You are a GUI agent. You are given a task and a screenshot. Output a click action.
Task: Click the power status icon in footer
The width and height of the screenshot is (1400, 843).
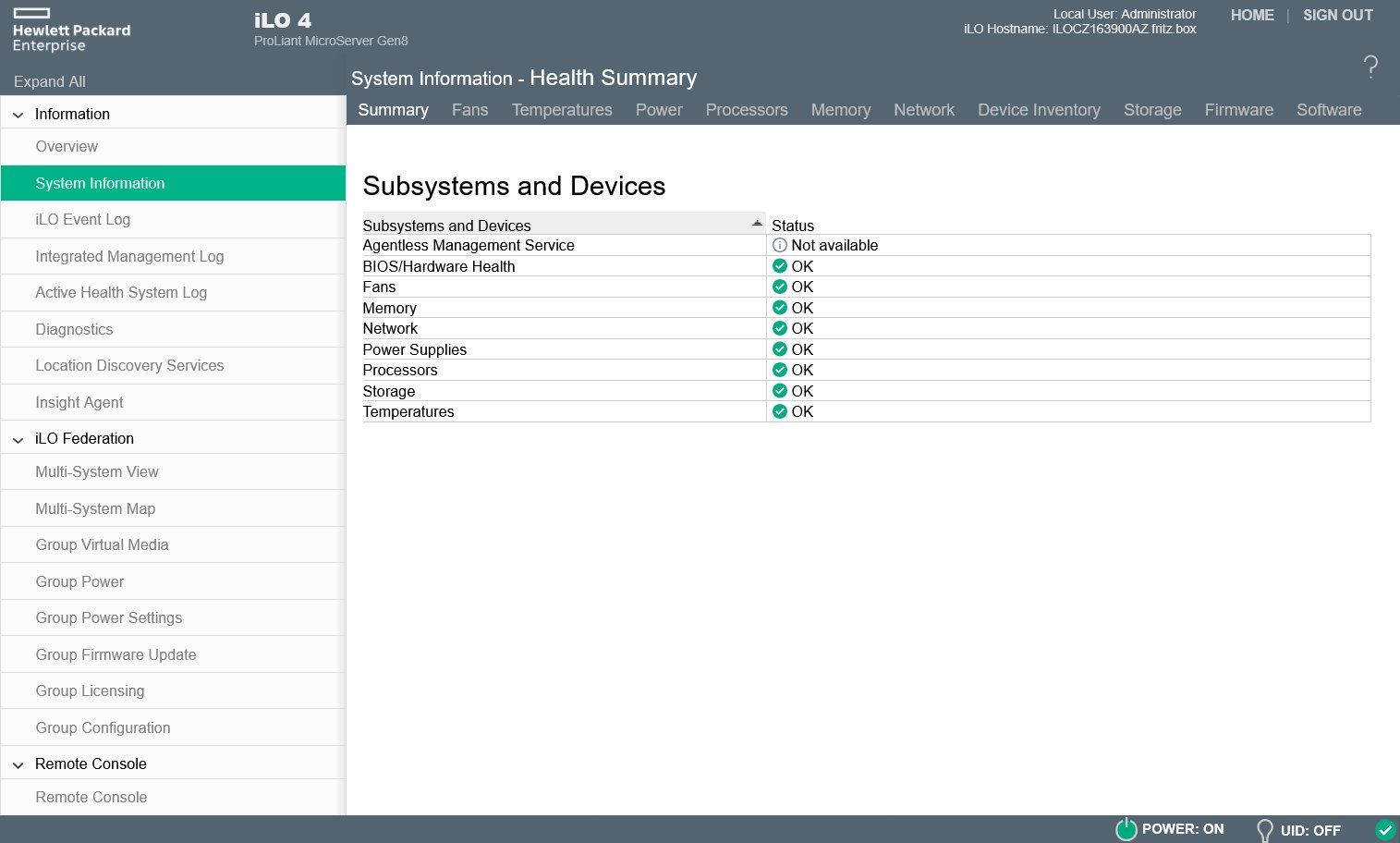point(1126,829)
